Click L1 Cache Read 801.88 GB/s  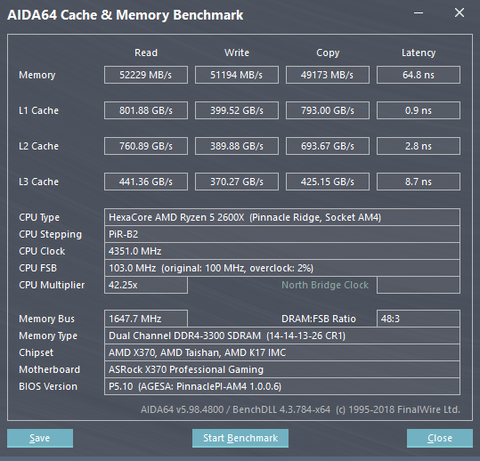146,110
